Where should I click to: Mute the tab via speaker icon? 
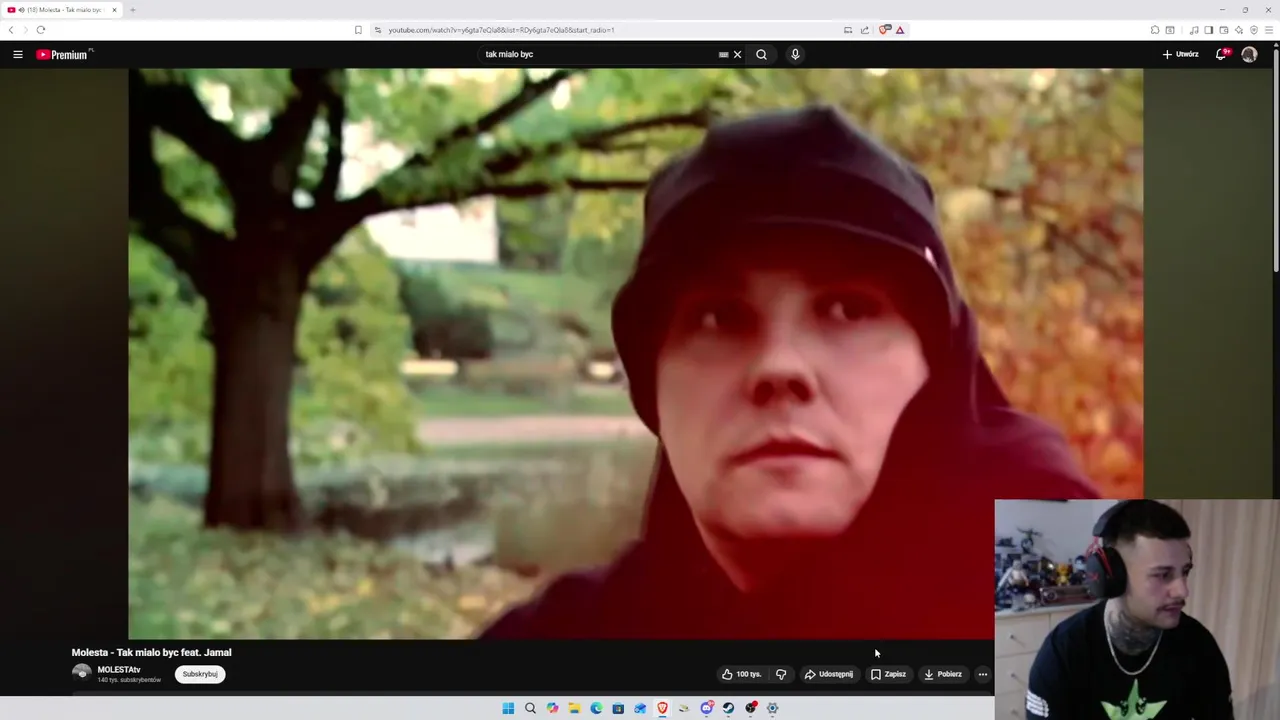[x=22, y=10]
